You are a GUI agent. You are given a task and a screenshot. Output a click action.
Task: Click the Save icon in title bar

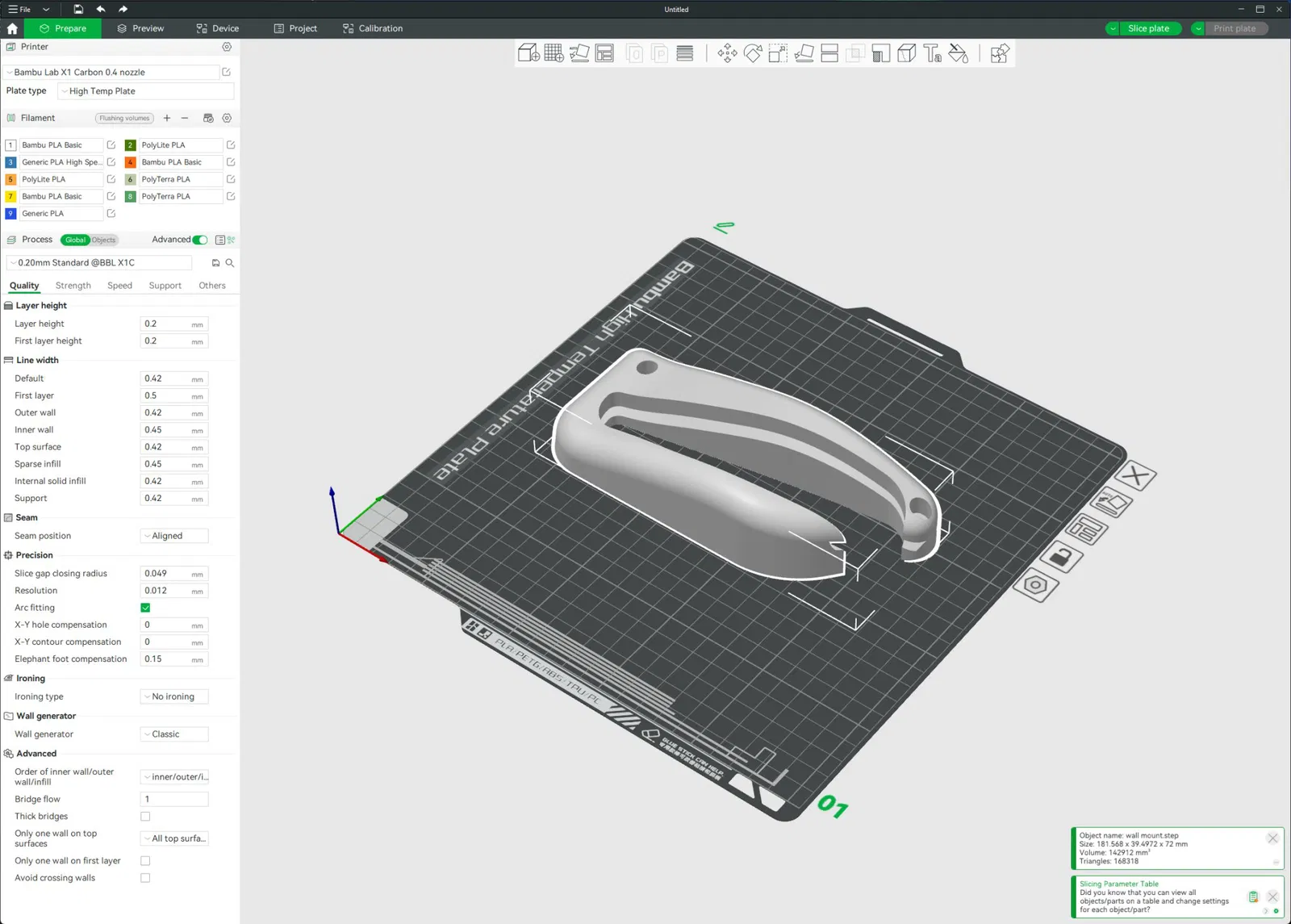[x=78, y=10]
